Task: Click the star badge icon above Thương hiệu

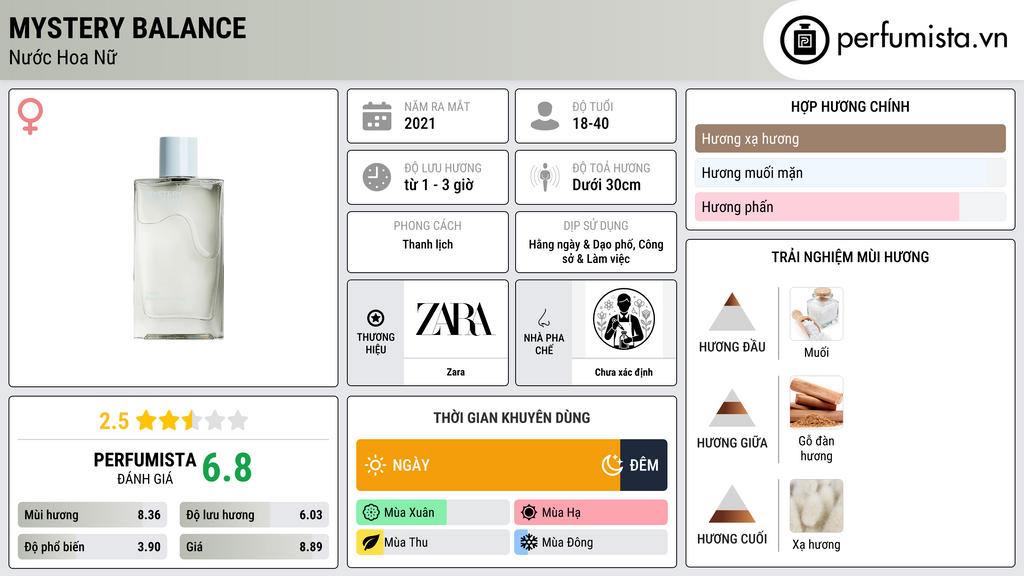Action: (376, 318)
